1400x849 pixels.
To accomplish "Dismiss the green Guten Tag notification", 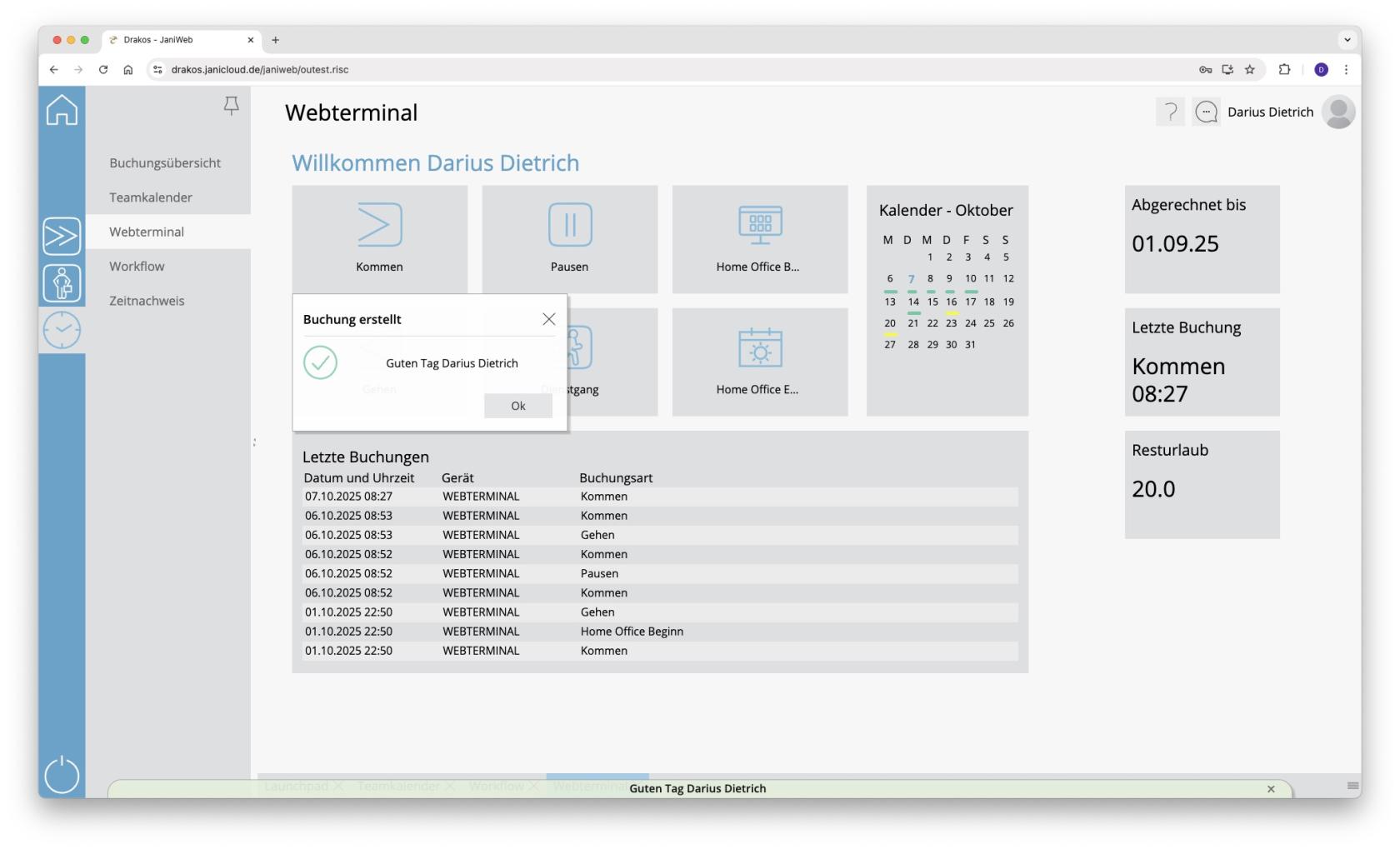I will coord(1270,789).
